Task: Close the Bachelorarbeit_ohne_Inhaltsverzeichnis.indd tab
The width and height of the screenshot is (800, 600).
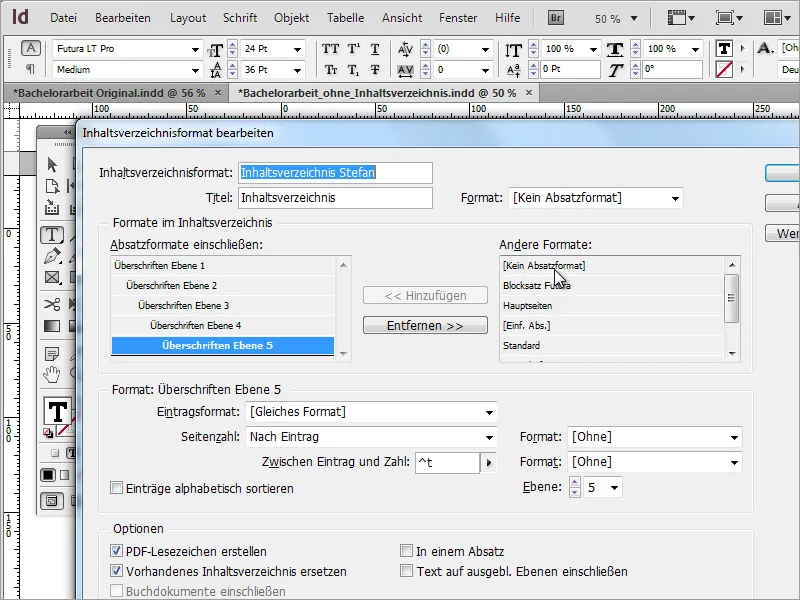Action: pyautogui.click(x=529, y=92)
